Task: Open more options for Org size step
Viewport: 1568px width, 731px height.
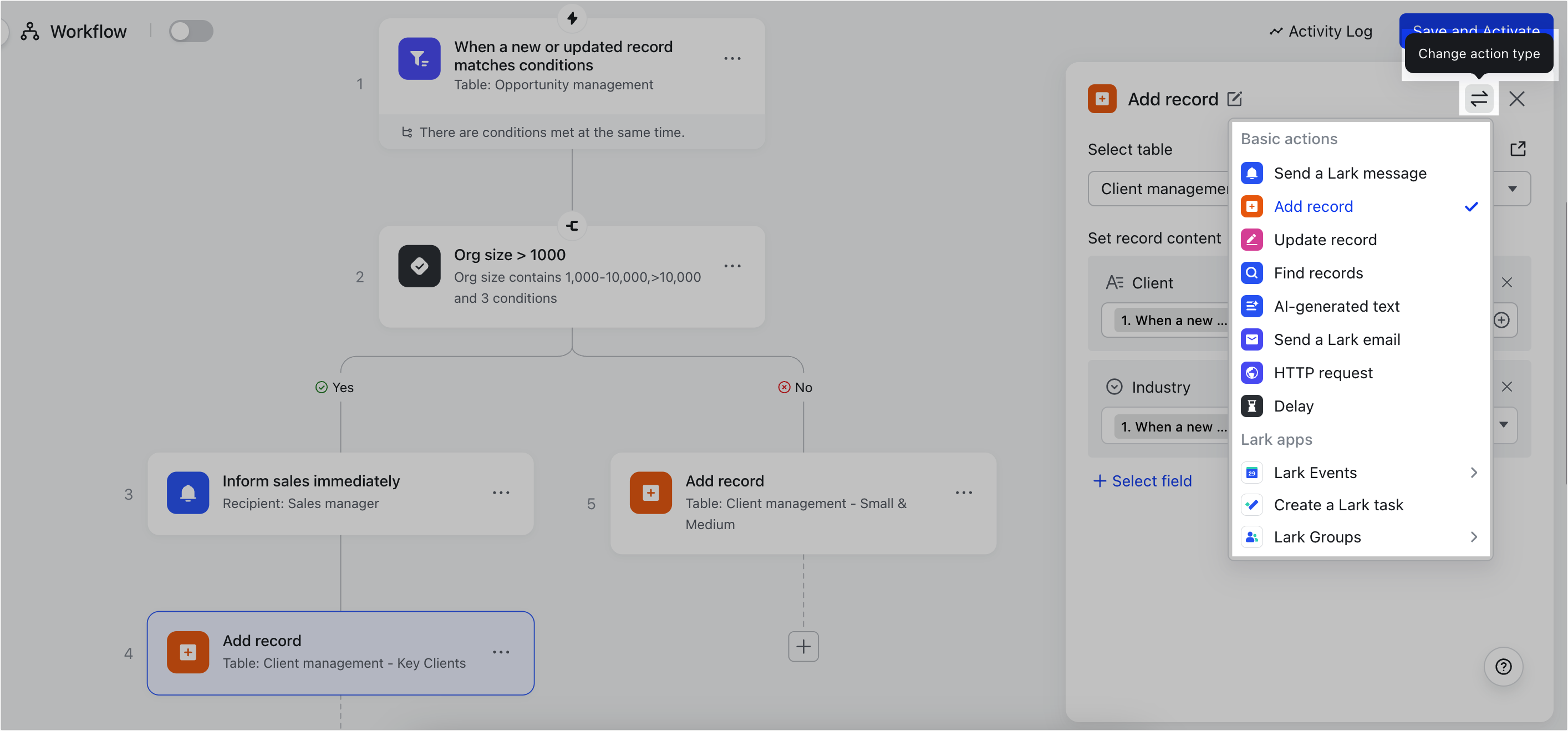Action: 732,266
